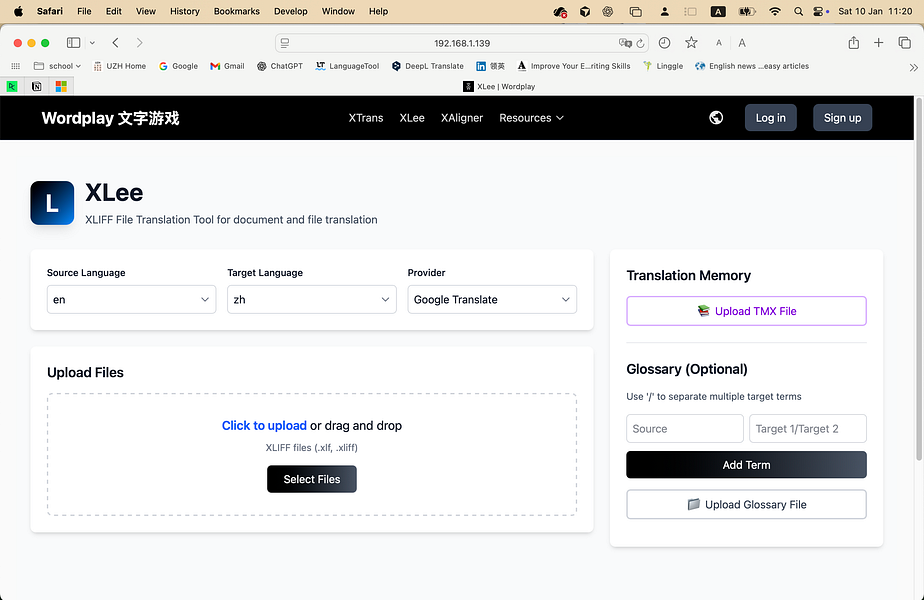The image size is (924, 600).
Task: Open the Safari File menu
Action: [84, 11]
